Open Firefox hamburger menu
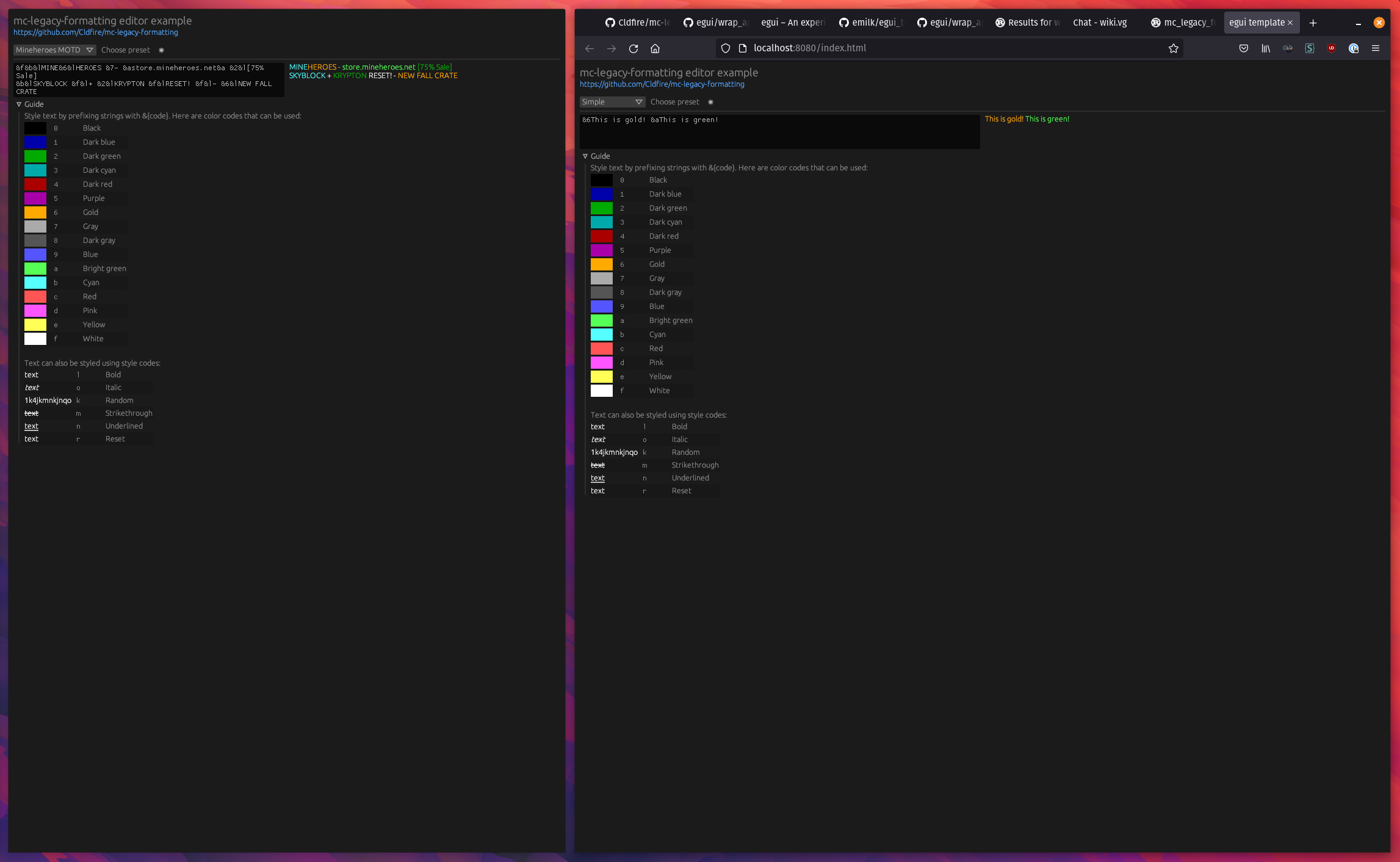The height and width of the screenshot is (862, 1400). 1376,48
